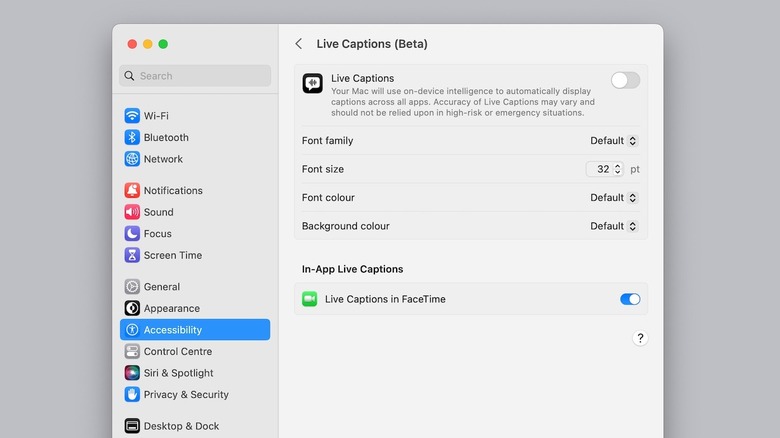Click the Search field
This screenshot has width=780, height=438.
pyautogui.click(x=195, y=76)
